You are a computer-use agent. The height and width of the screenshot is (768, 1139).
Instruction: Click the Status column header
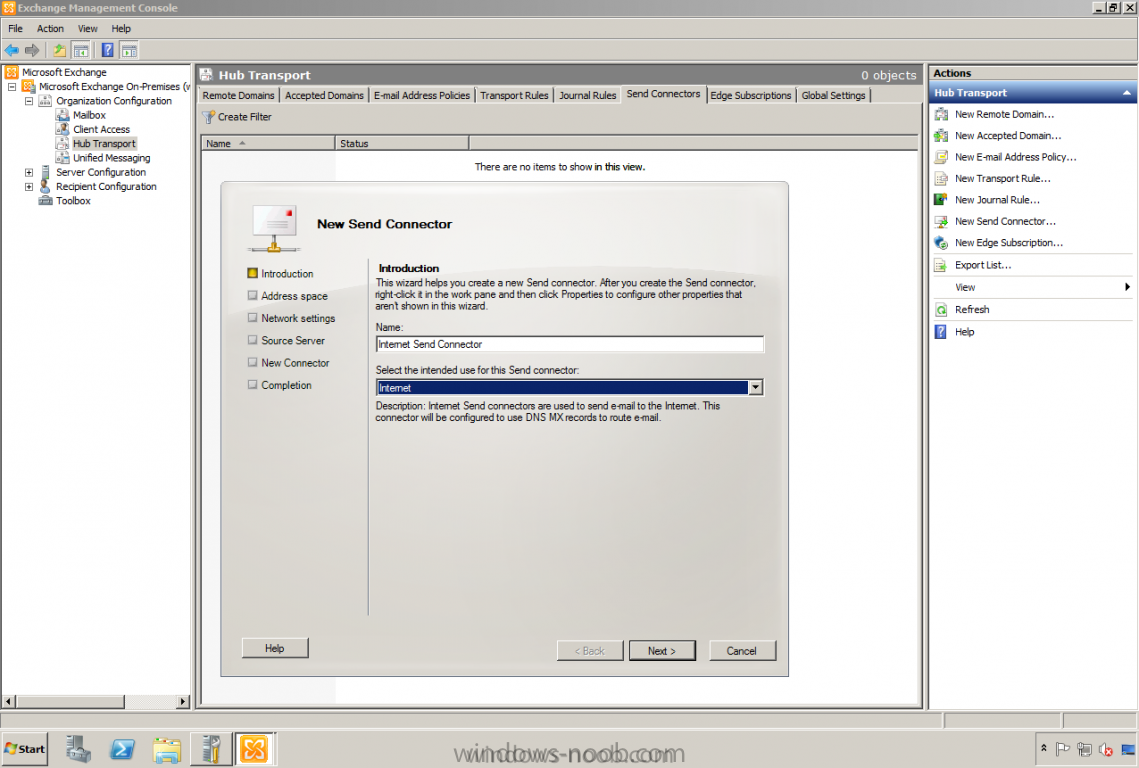pyautogui.click(x=402, y=143)
